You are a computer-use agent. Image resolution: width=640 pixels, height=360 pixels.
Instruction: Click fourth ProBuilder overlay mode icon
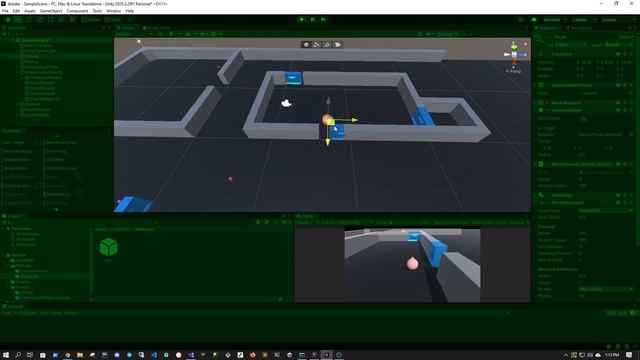point(338,44)
